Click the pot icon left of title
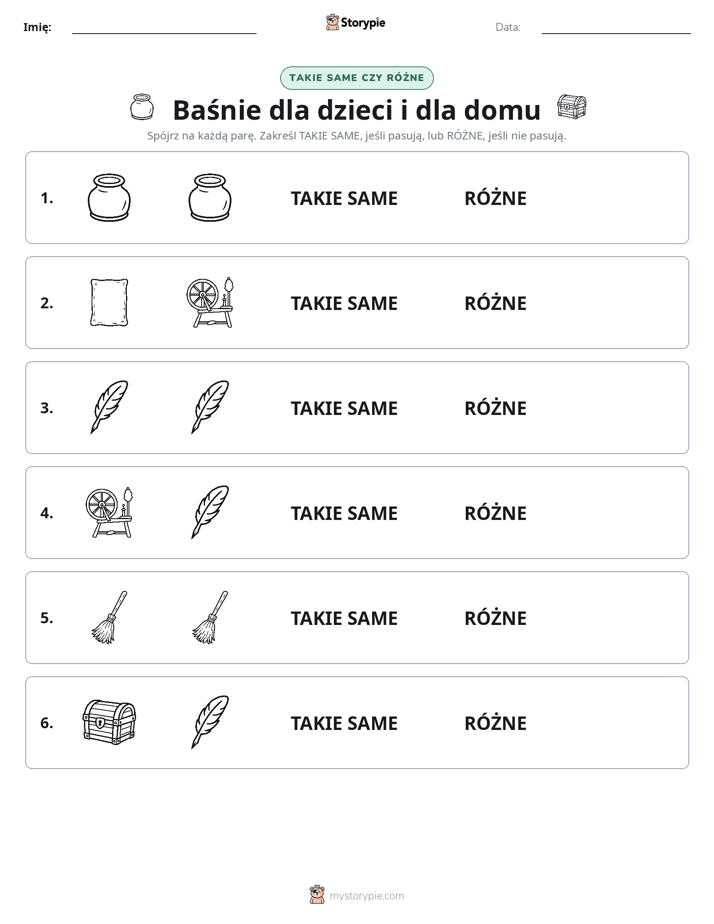 (141, 107)
